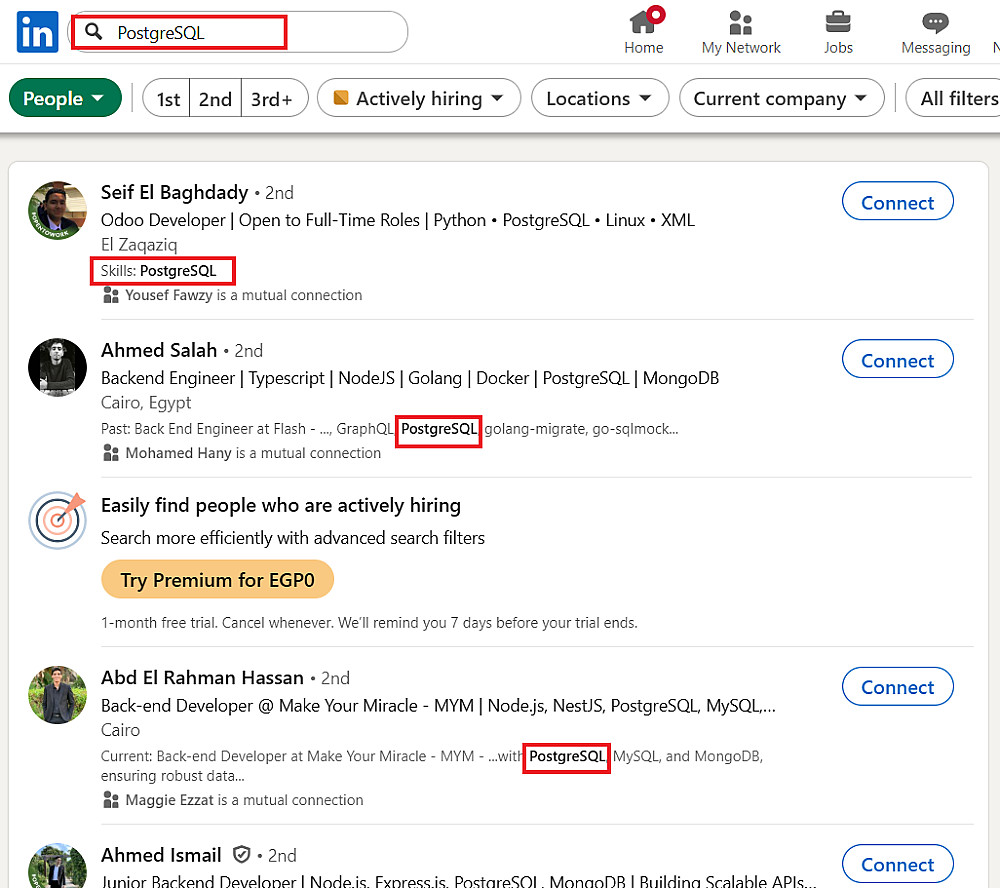The height and width of the screenshot is (888, 1000).
Task: Open My Network people icon
Action: point(740,22)
